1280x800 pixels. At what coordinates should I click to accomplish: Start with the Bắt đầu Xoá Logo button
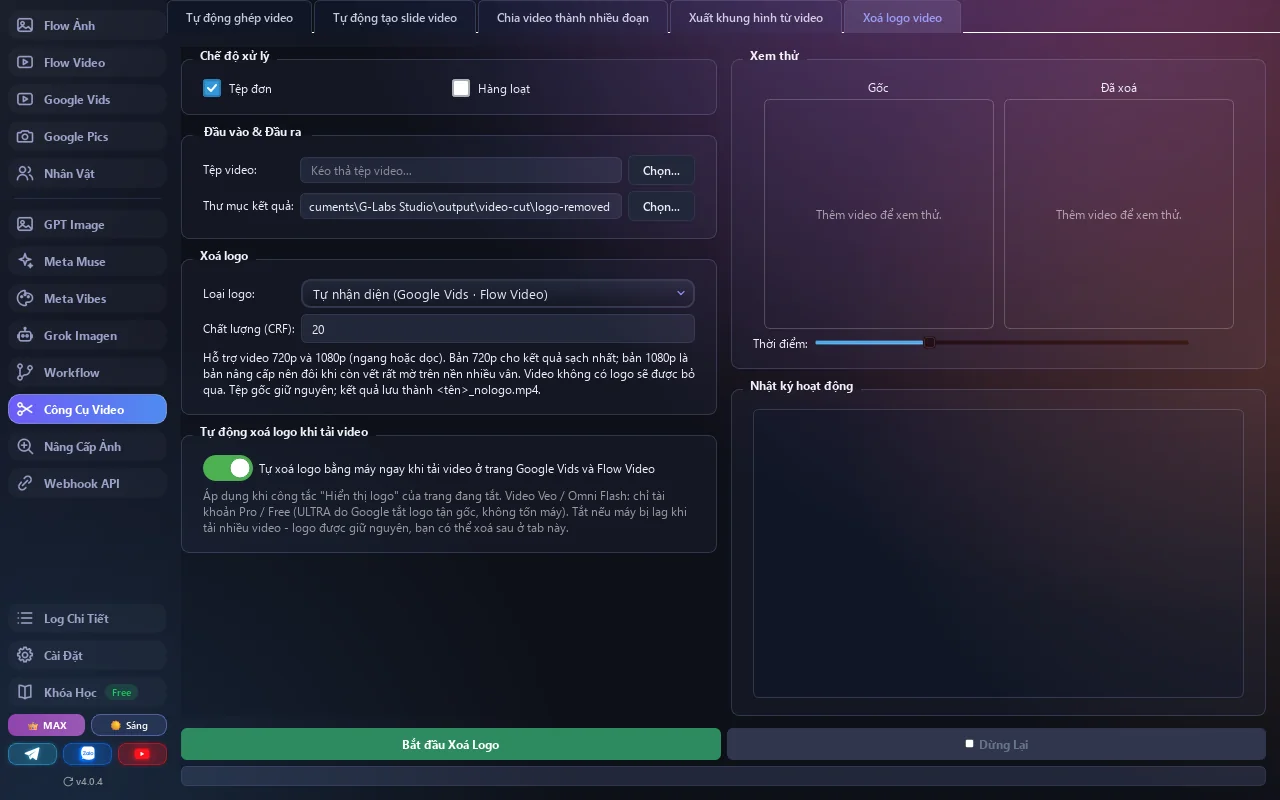(451, 745)
